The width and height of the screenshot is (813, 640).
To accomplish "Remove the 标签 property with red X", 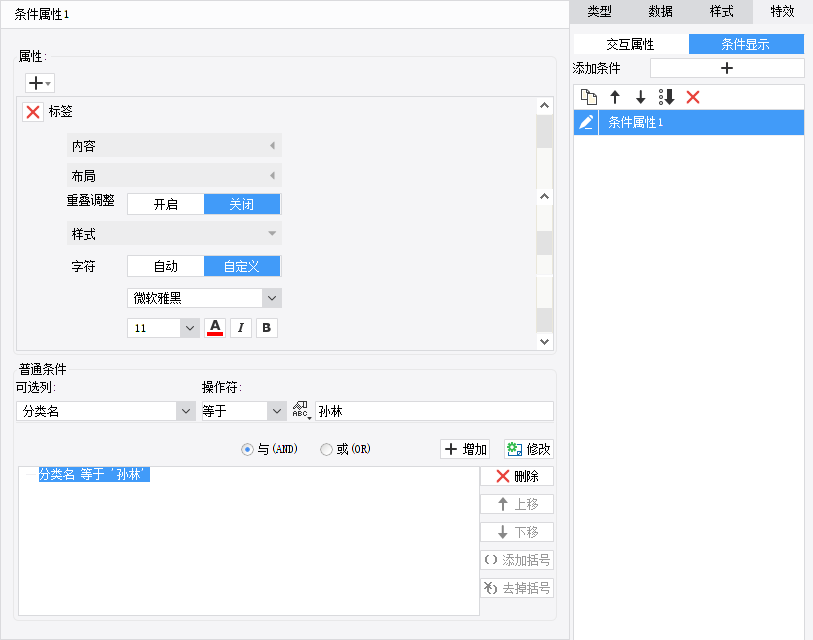I will tap(33, 112).
